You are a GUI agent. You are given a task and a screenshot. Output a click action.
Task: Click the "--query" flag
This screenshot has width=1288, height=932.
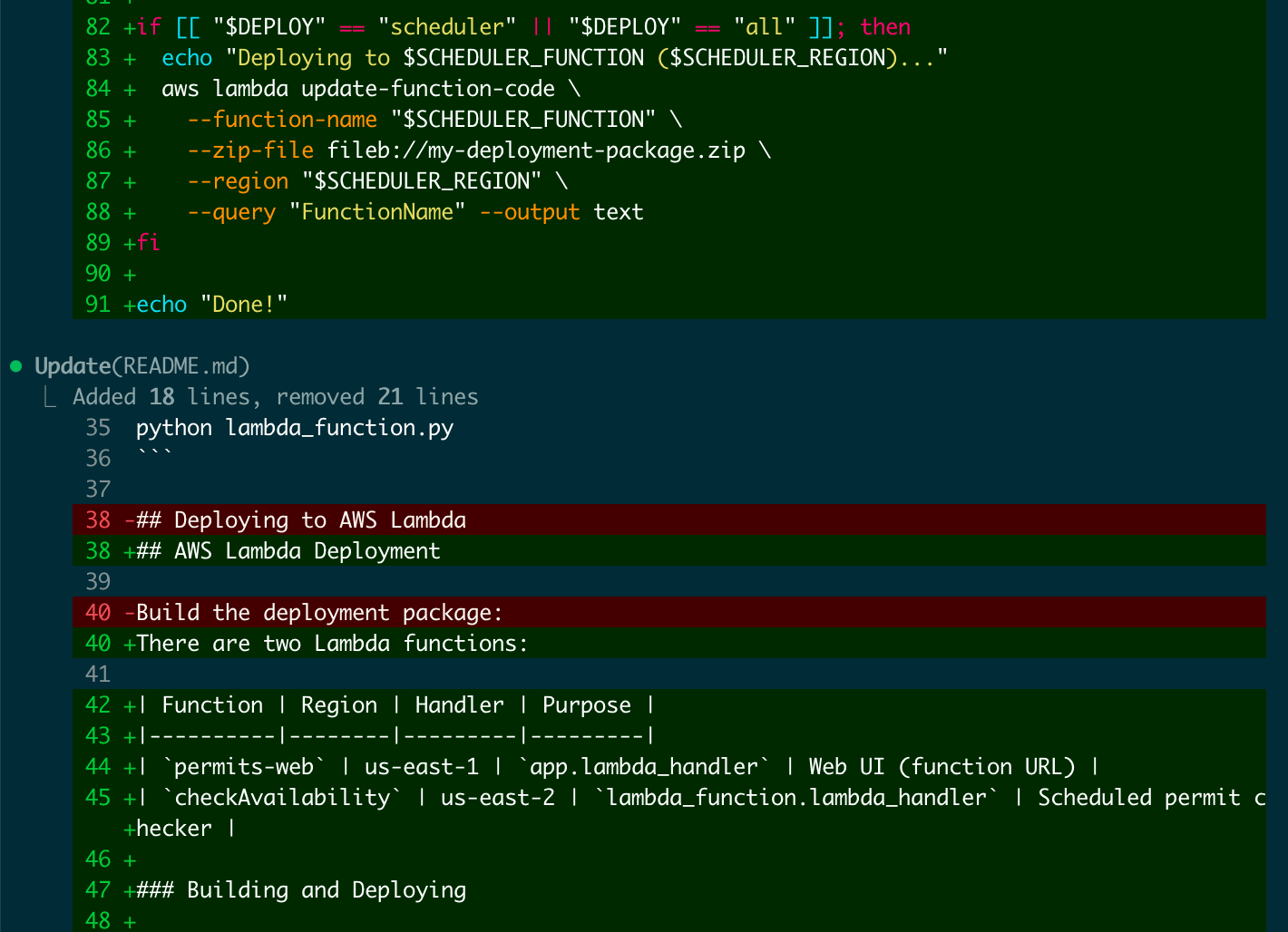click(231, 212)
